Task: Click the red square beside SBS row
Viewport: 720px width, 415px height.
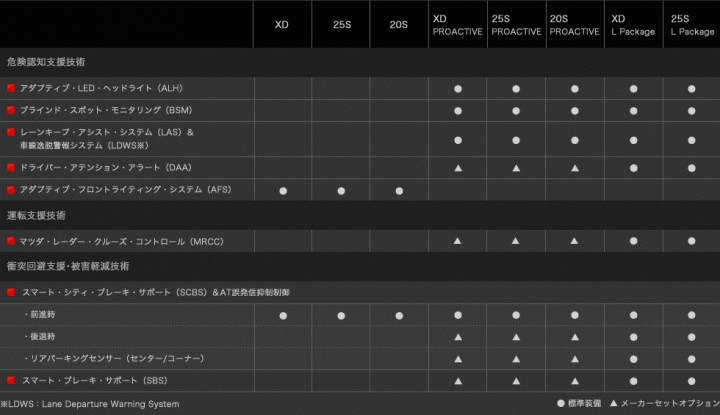Action: pos(11,381)
